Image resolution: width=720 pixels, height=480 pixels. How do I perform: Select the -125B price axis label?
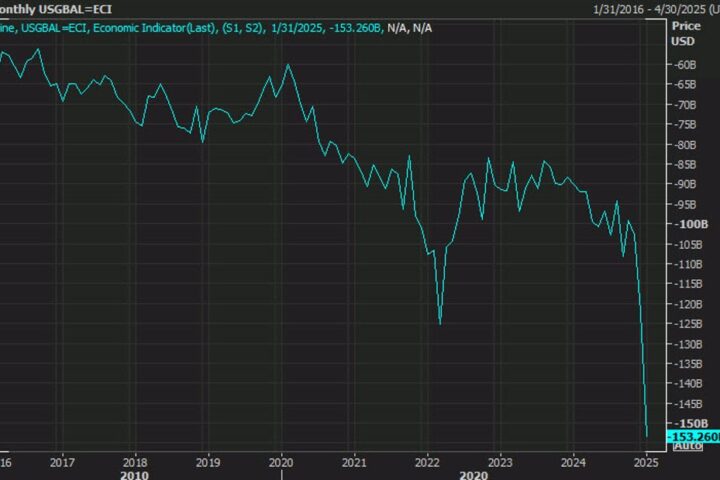coord(688,324)
